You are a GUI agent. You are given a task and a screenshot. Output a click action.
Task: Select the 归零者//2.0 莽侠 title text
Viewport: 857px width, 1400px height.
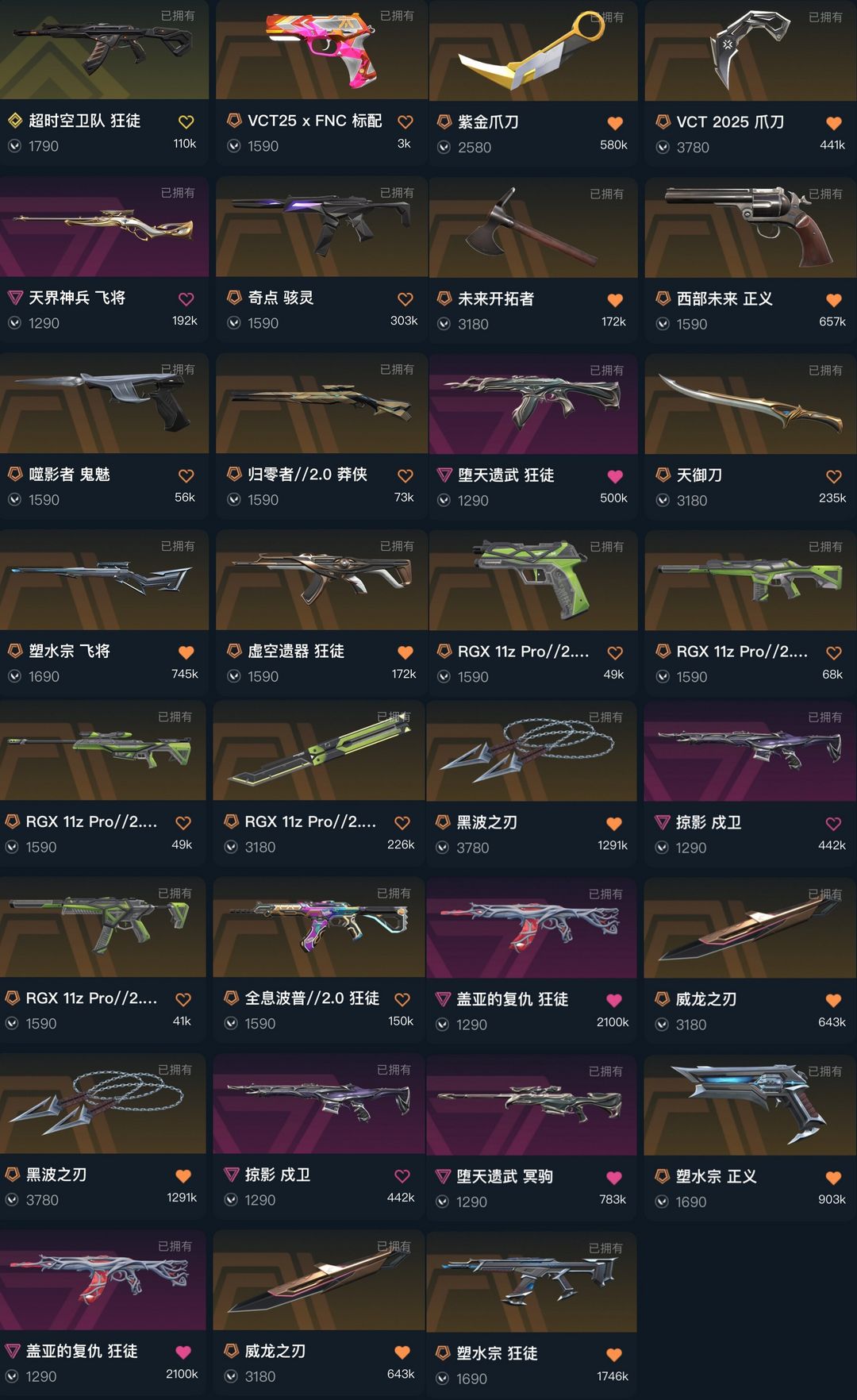[x=307, y=475]
